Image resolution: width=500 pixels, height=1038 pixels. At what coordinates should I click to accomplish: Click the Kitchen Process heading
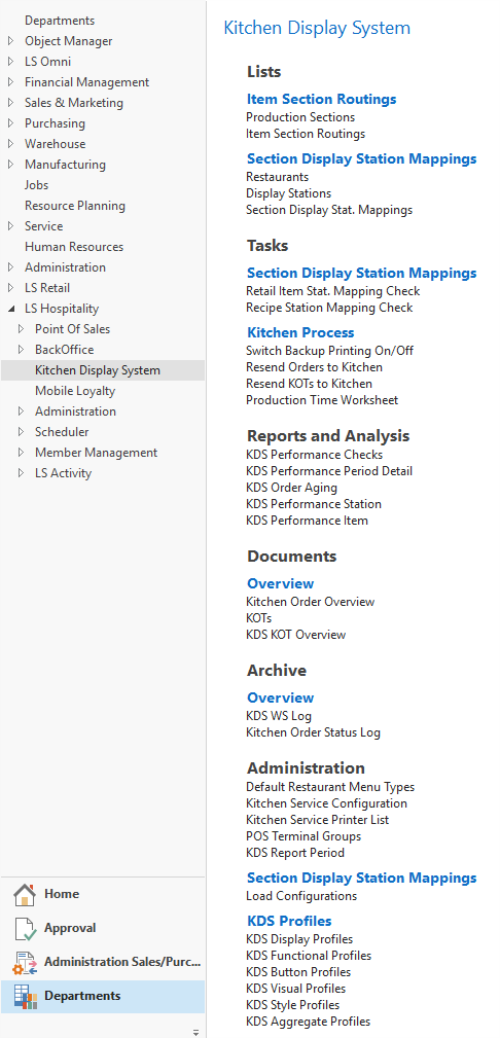[x=301, y=333]
